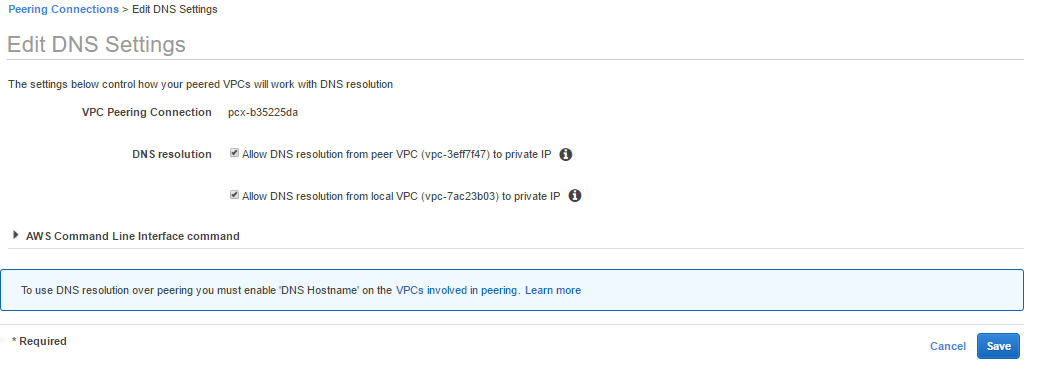Click info icon beside local VPC option

tap(575, 196)
